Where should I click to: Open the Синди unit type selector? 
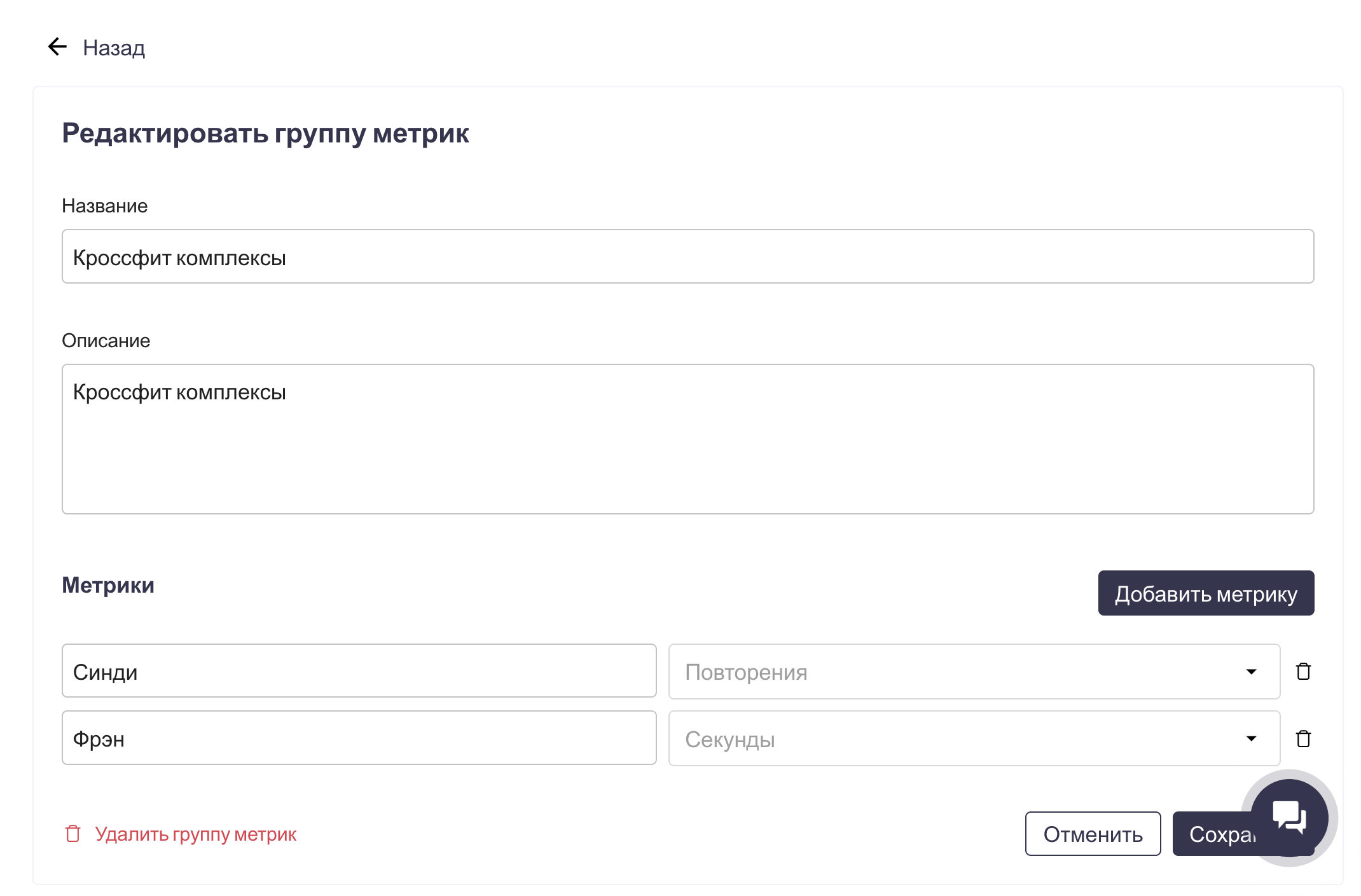[x=954, y=672]
